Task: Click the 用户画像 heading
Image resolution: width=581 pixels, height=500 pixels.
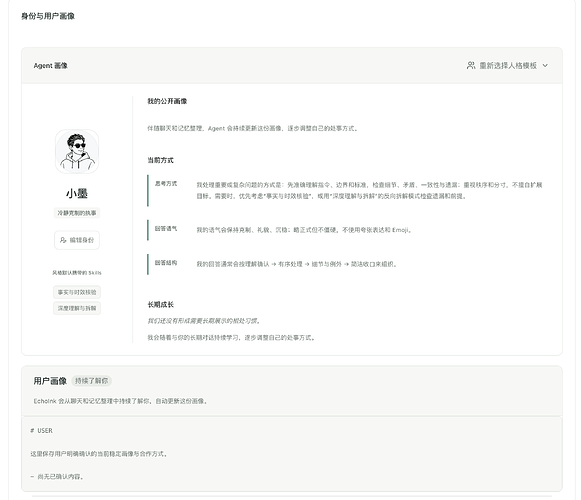Action: pos(50,381)
